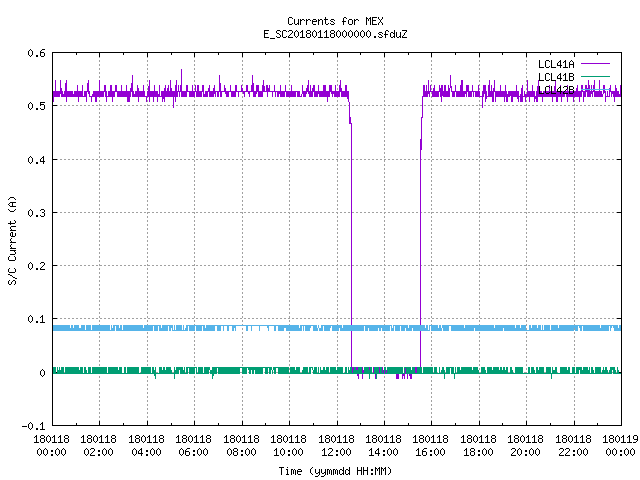The height and width of the screenshot is (480, 640).
Task: Click the 180118 08:00 x-axis tick label
Action: point(242,446)
